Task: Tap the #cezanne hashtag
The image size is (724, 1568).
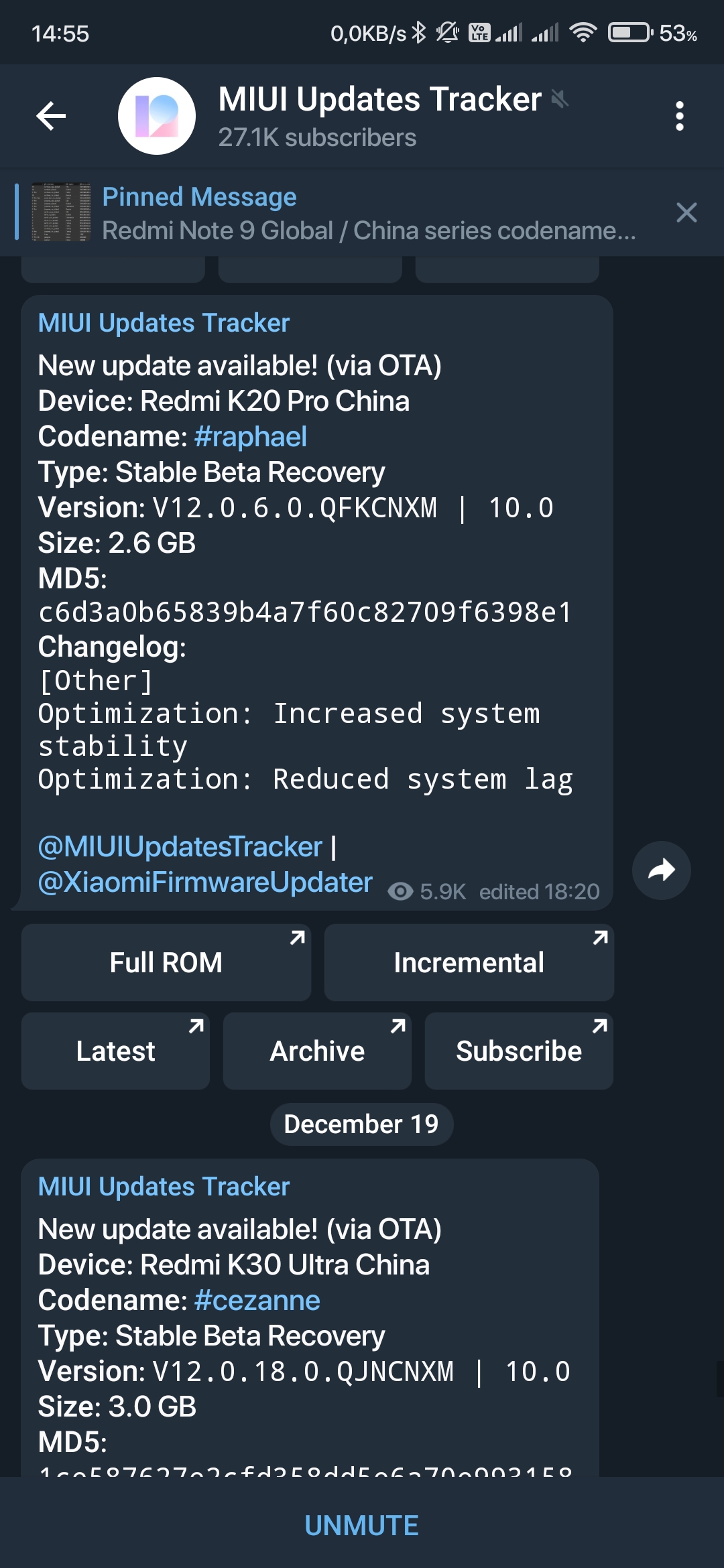Action: pos(257,1300)
